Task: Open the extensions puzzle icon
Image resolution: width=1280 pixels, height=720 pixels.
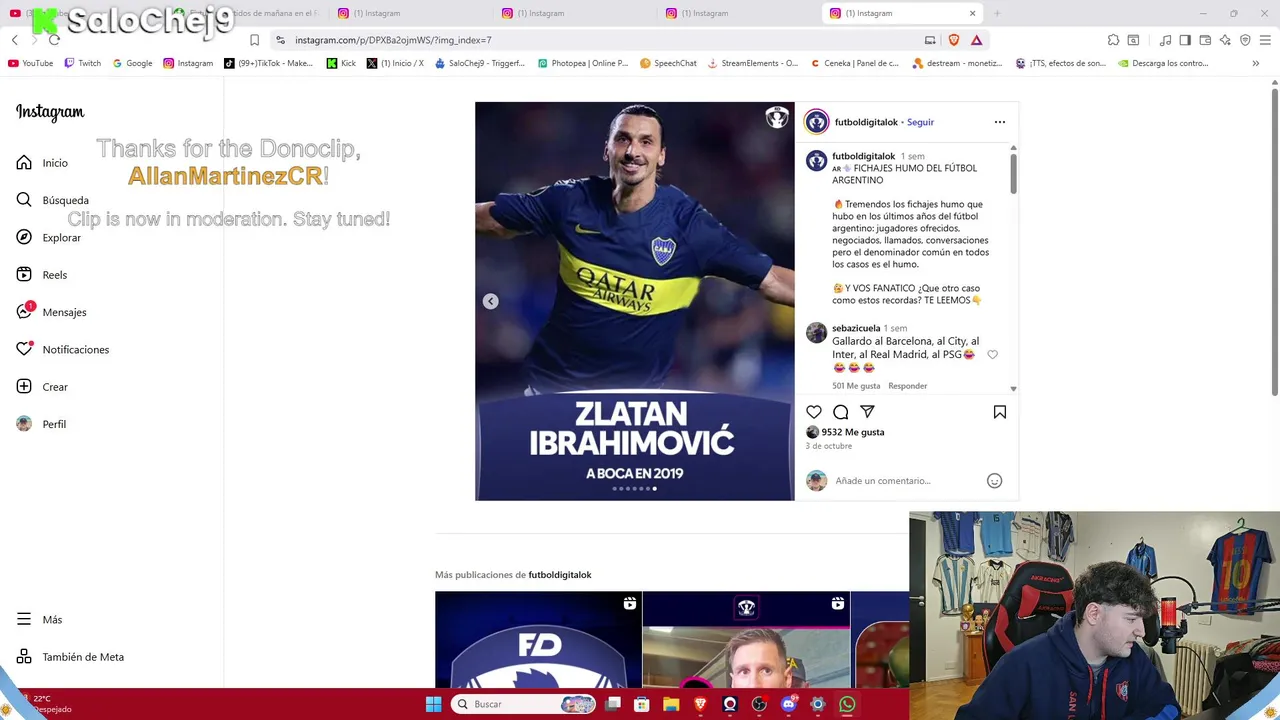Action: pos(1113,40)
